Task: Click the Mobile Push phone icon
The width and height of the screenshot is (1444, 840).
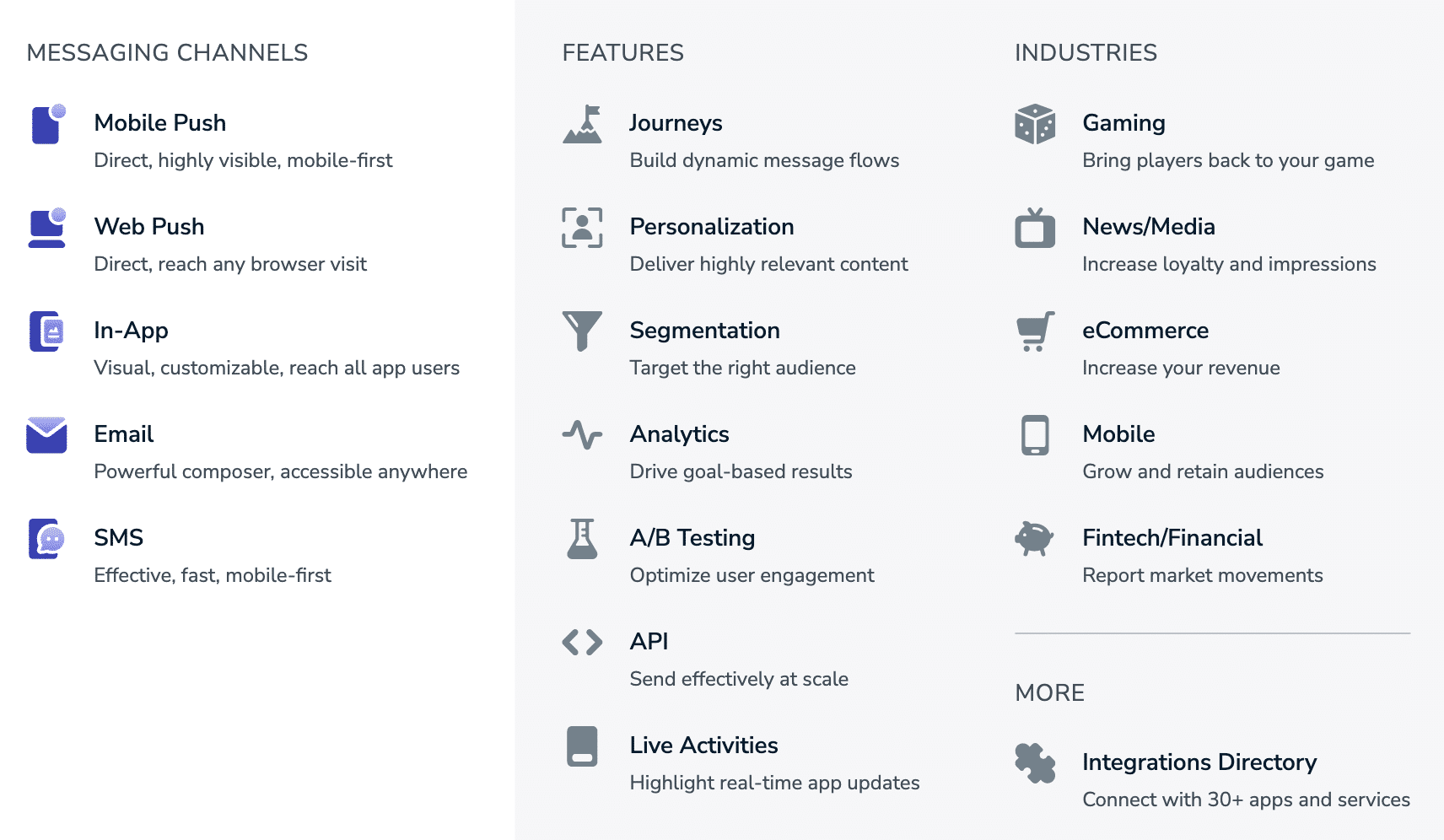Action: [x=47, y=124]
